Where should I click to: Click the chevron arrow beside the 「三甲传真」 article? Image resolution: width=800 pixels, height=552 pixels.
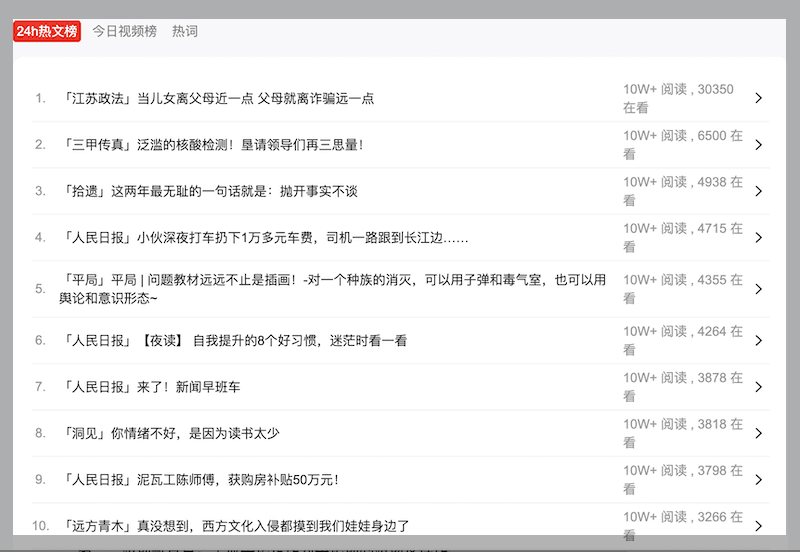[758, 145]
